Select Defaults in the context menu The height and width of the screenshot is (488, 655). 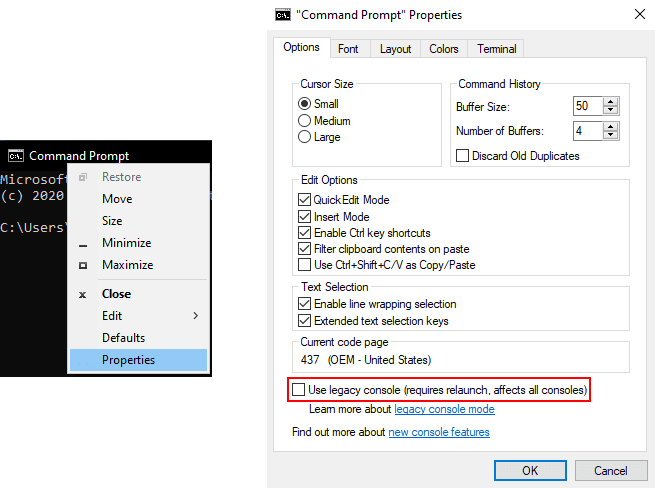click(x=124, y=338)
